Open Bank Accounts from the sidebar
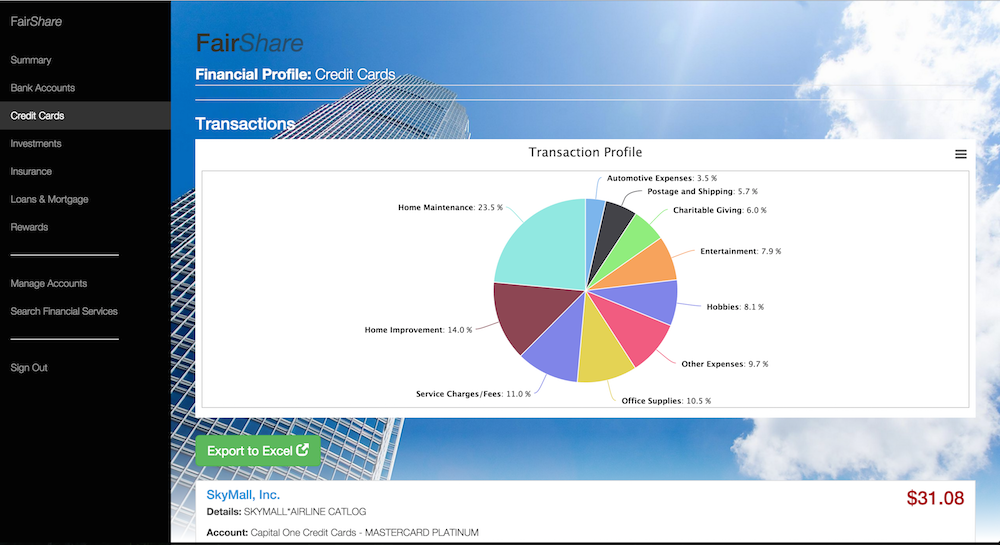 coord(43,88)
